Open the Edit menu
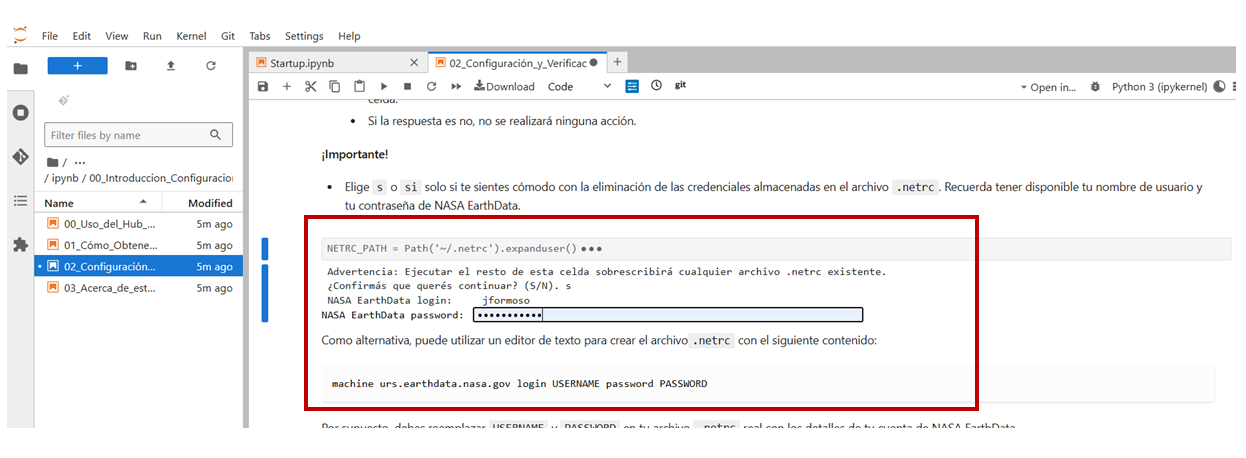The height and width of the screenshot is (458, 1246). click(82, 36)
